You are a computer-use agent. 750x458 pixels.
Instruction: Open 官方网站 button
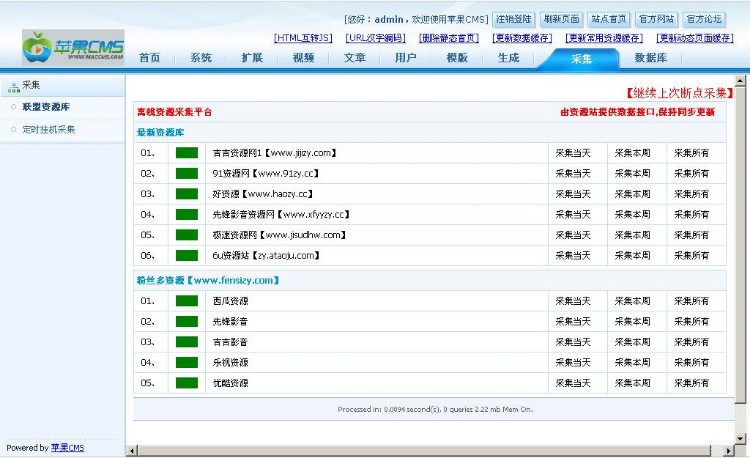656,19
